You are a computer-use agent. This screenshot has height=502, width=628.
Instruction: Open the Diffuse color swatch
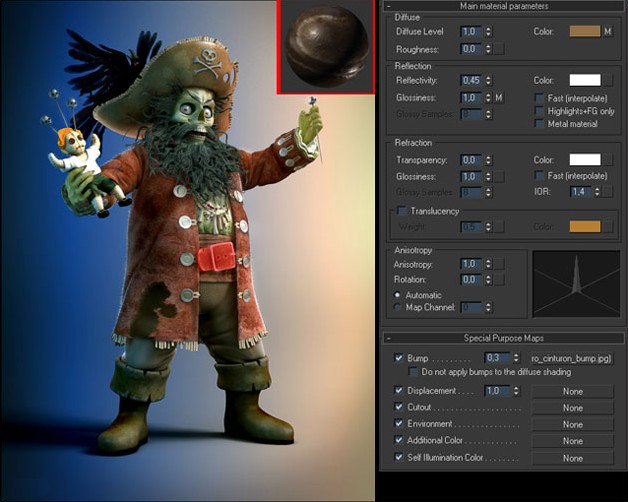(584, 32)
